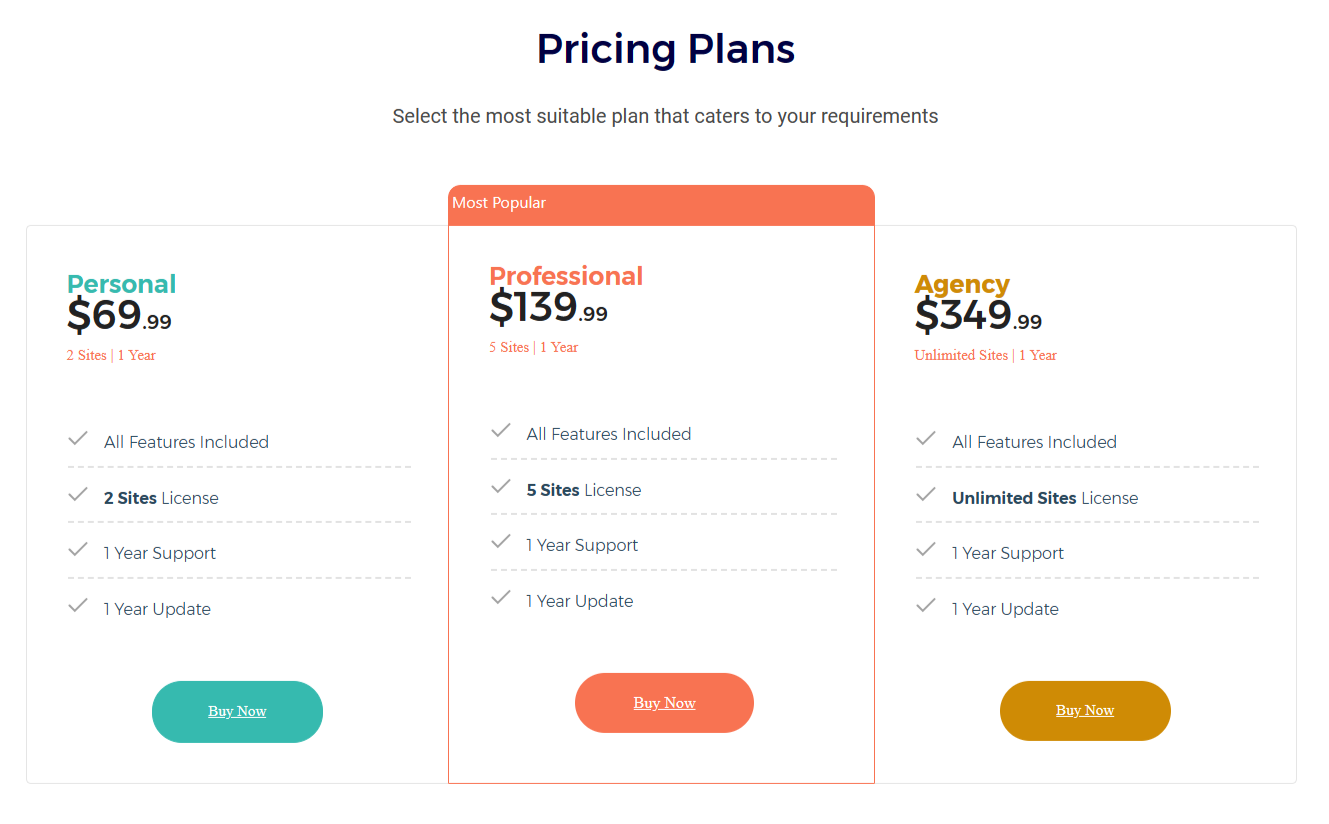Click checkmark beside Professional 1 Year Support

(501, 542)
